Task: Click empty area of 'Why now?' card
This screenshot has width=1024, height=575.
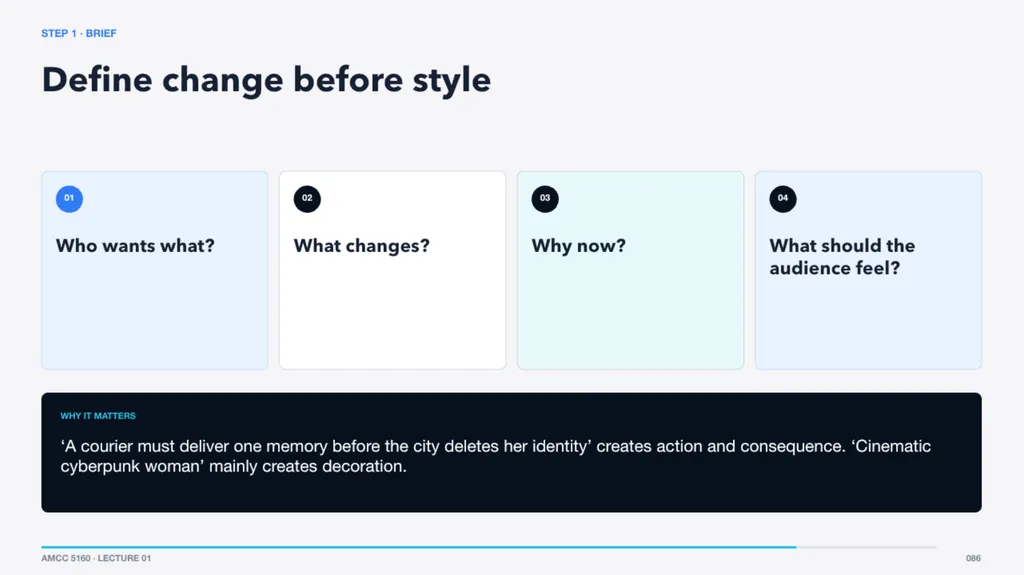Action: pos(630,314)
